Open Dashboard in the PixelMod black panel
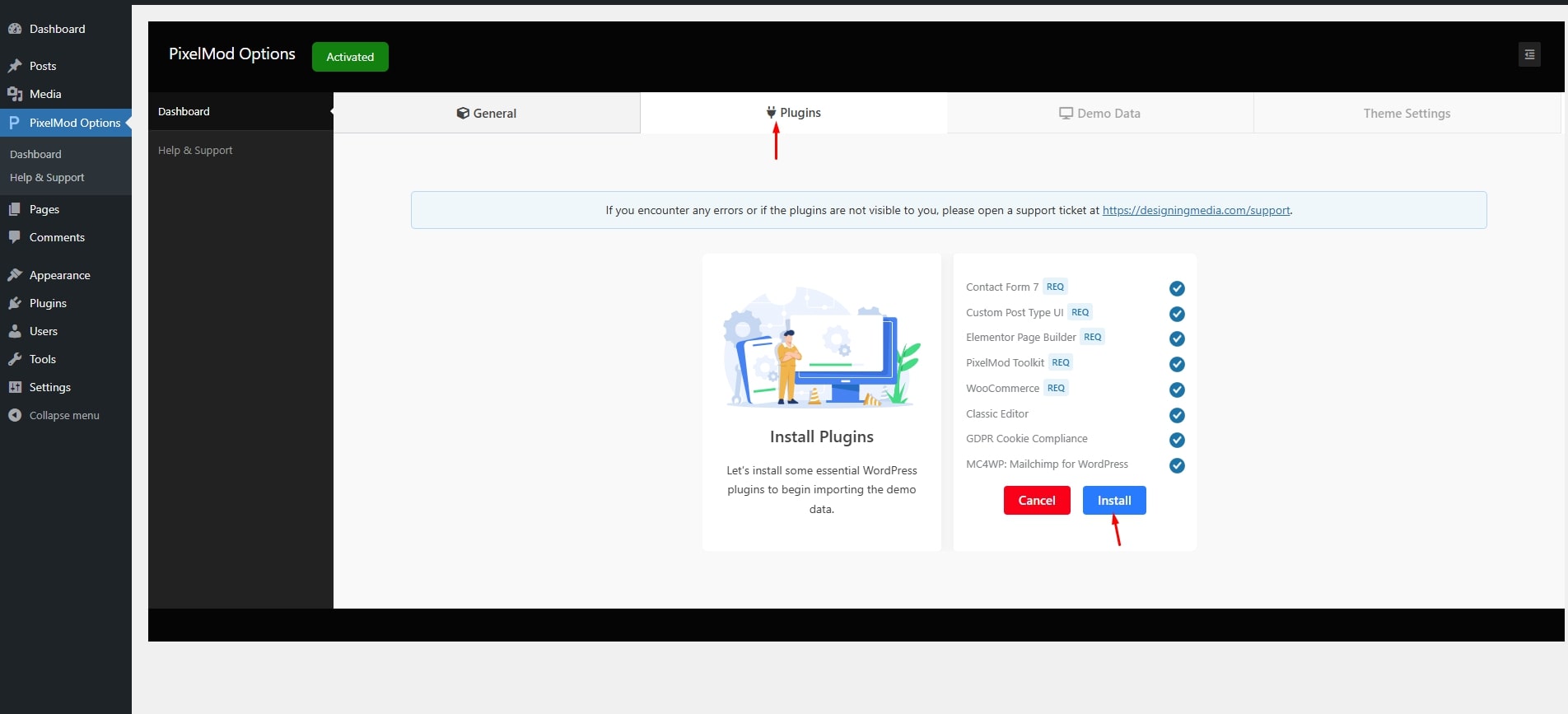This screenshot has height=714, width=1568. tap(240, 111)
